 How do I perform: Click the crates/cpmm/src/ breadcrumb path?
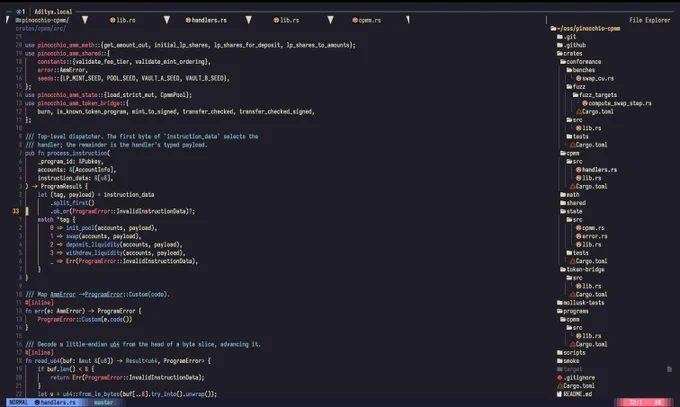point(41,29)
